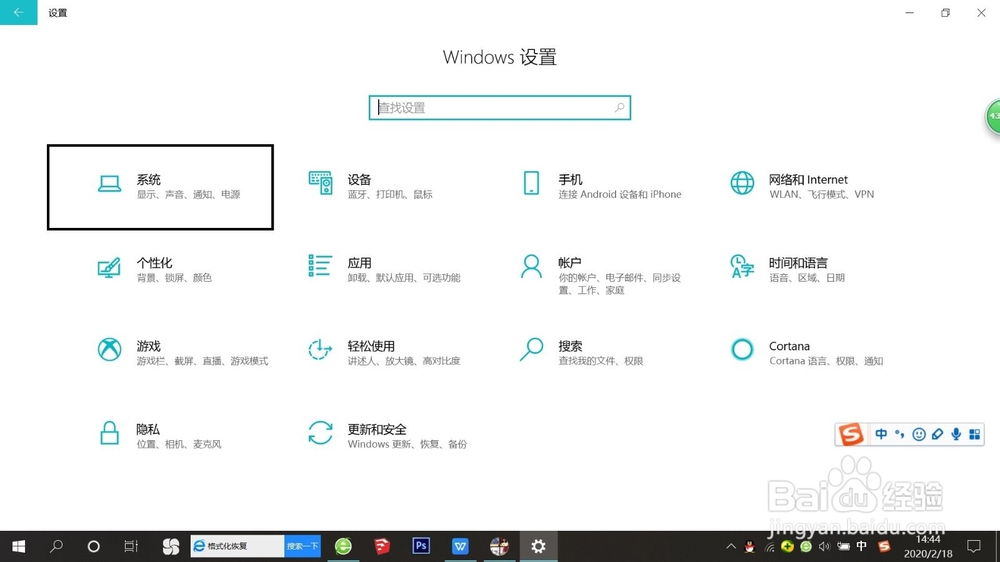Expand hidden system tray icons
Screen dimensions: 1000x562
(x=731, y=546)
